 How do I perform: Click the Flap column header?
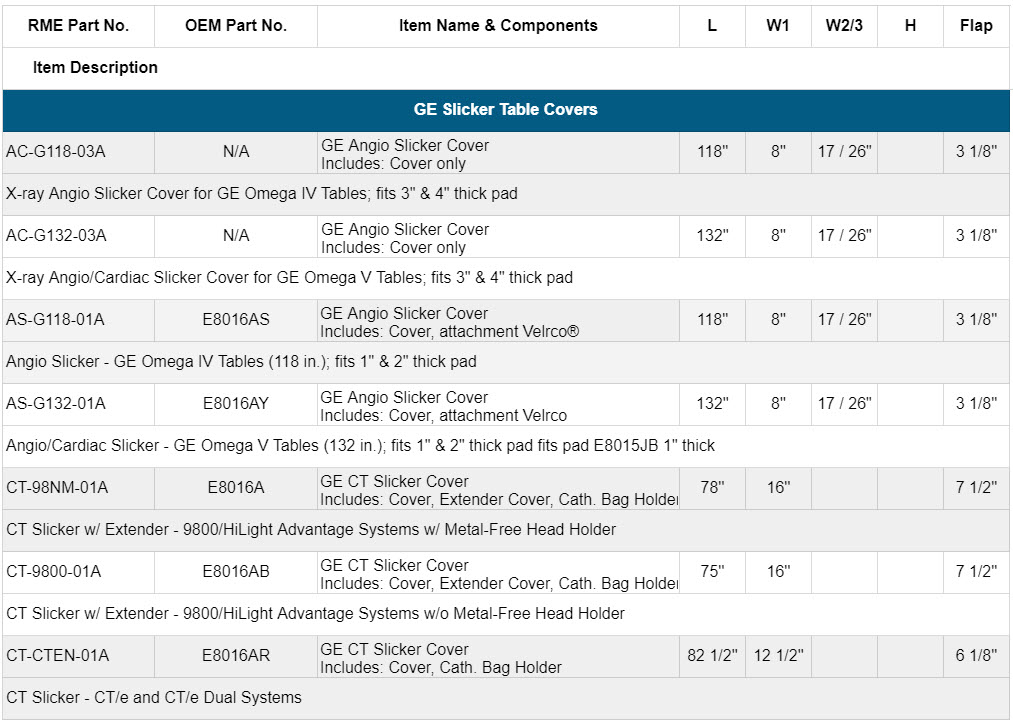tap(975, 26)
